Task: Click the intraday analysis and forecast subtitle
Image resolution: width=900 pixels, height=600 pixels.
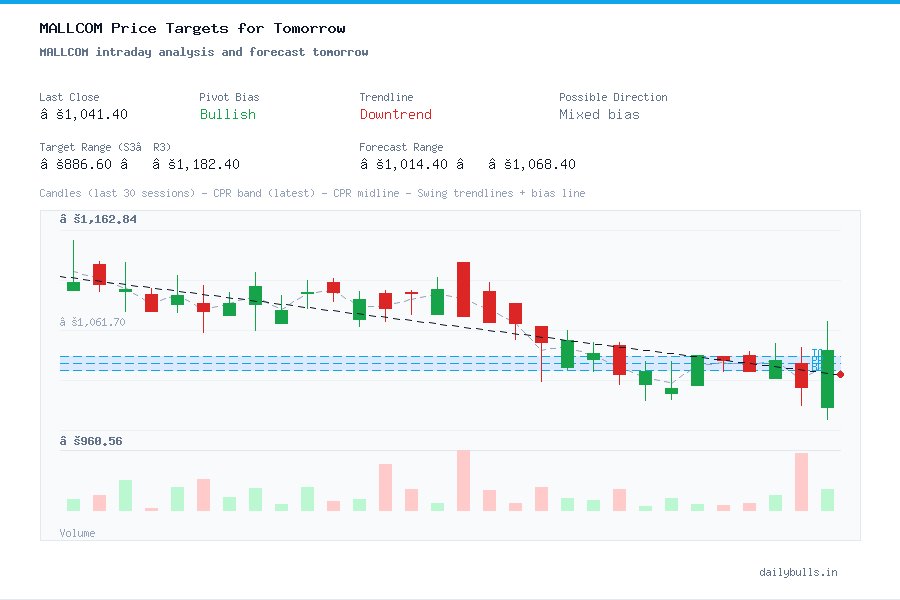Action: [x=204, y=52]
